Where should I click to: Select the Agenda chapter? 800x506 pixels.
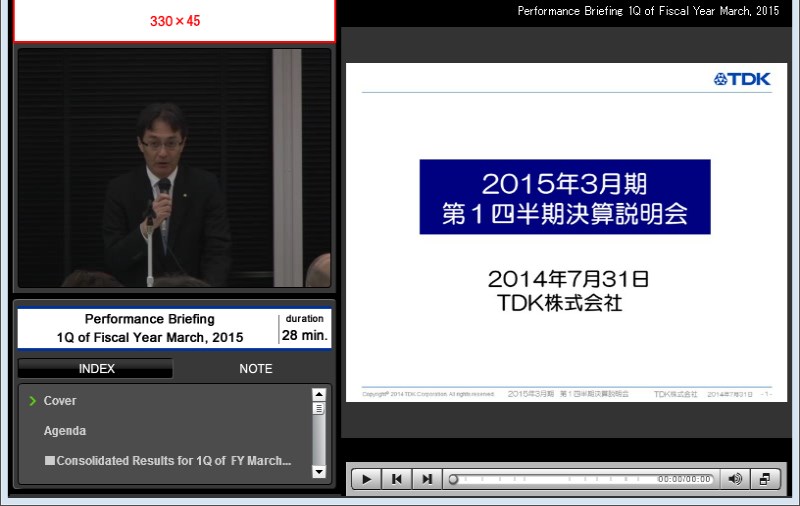65,431
